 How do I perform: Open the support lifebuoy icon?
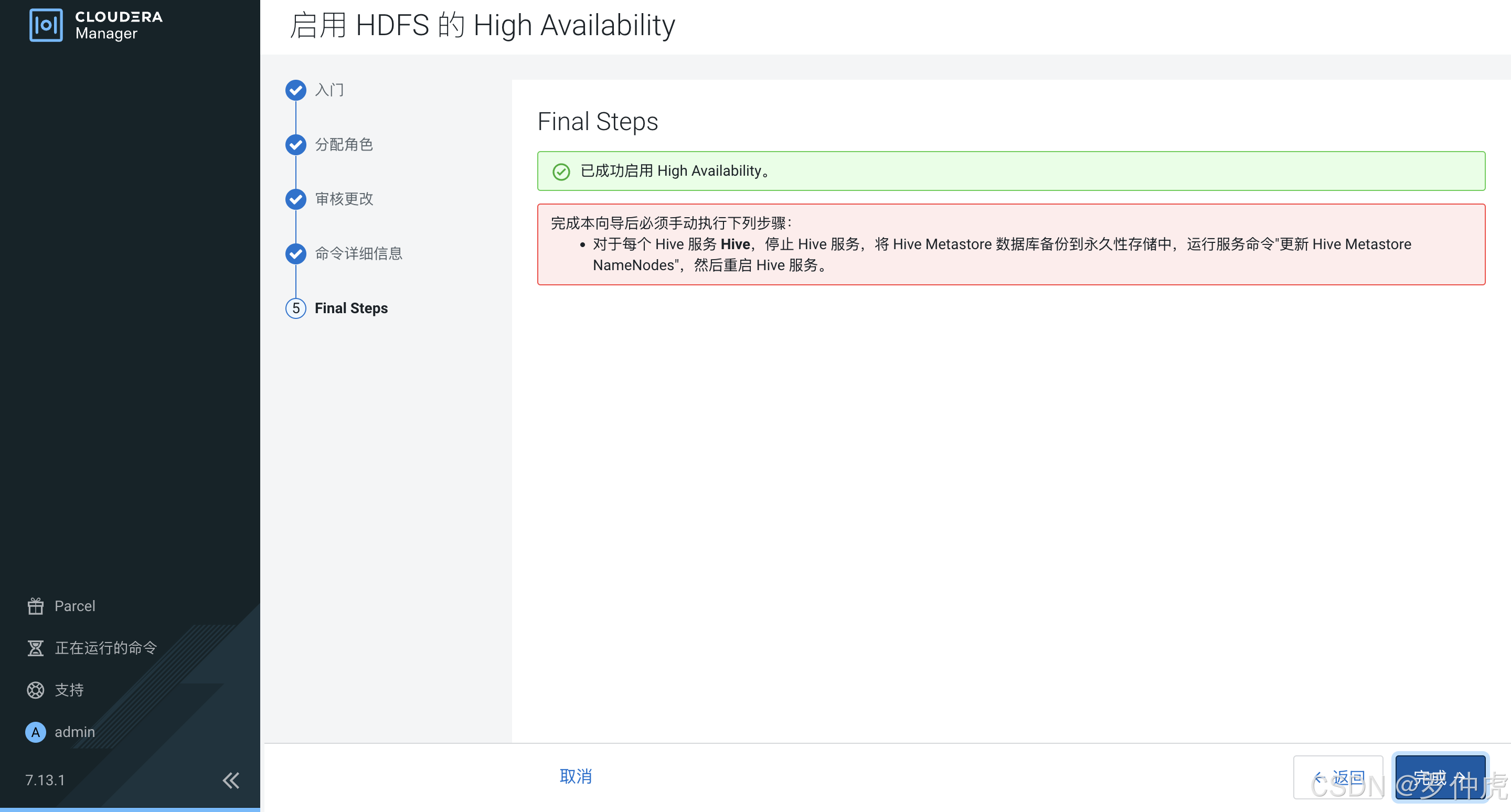35,690
